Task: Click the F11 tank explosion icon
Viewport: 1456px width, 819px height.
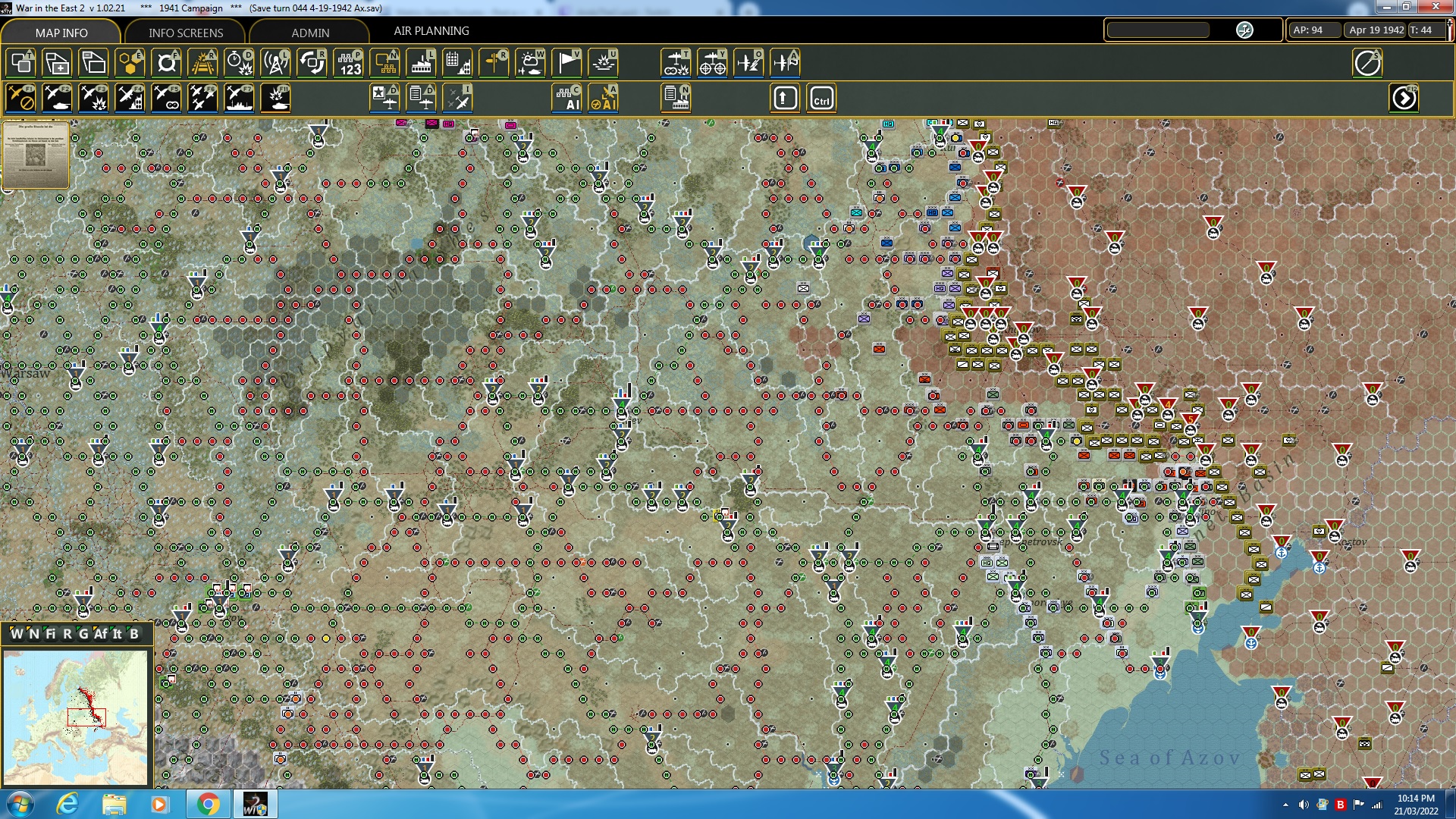Action: [x=276, y=98]
